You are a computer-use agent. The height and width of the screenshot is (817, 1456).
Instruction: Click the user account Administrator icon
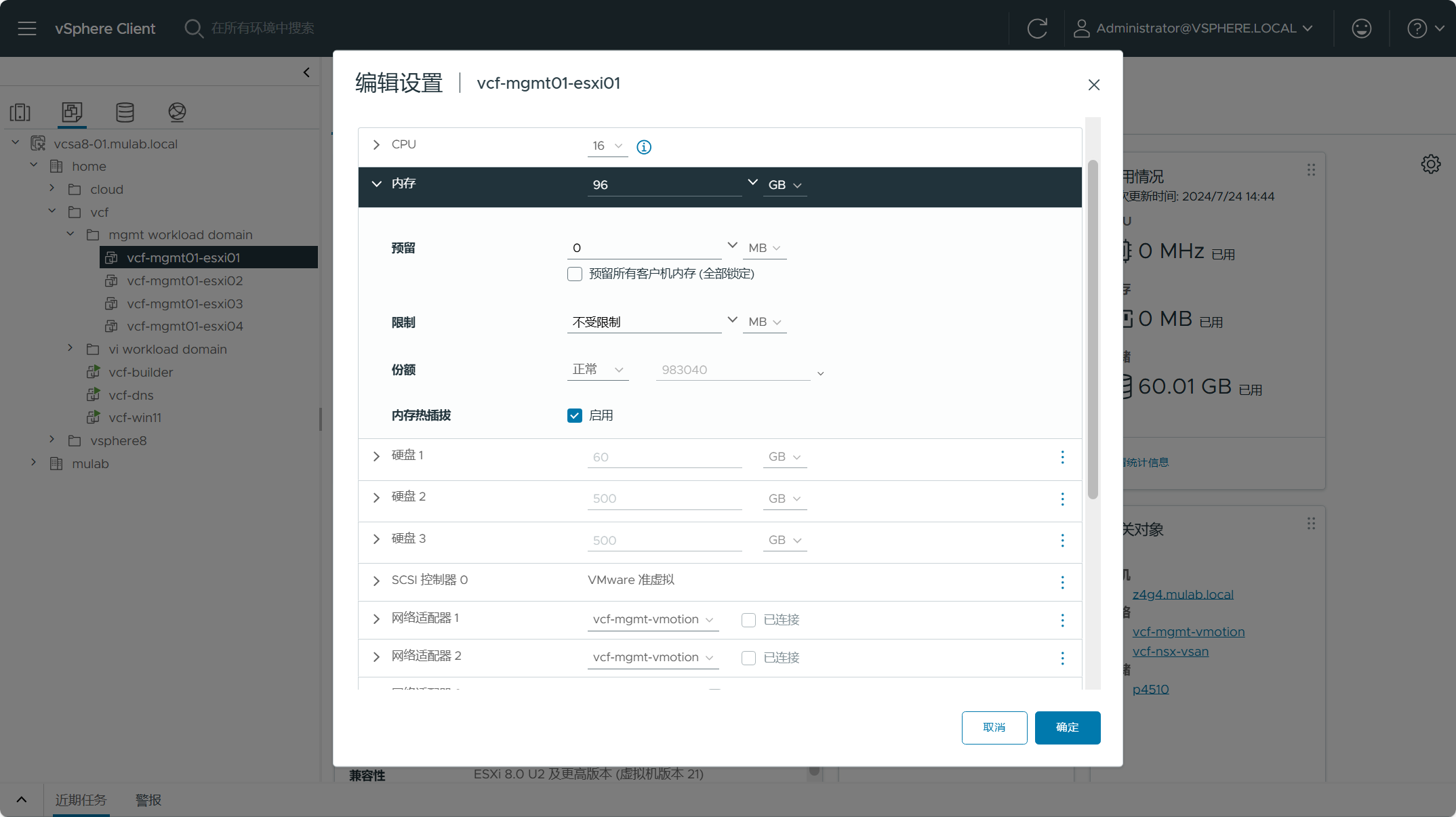click(1080, 27)
